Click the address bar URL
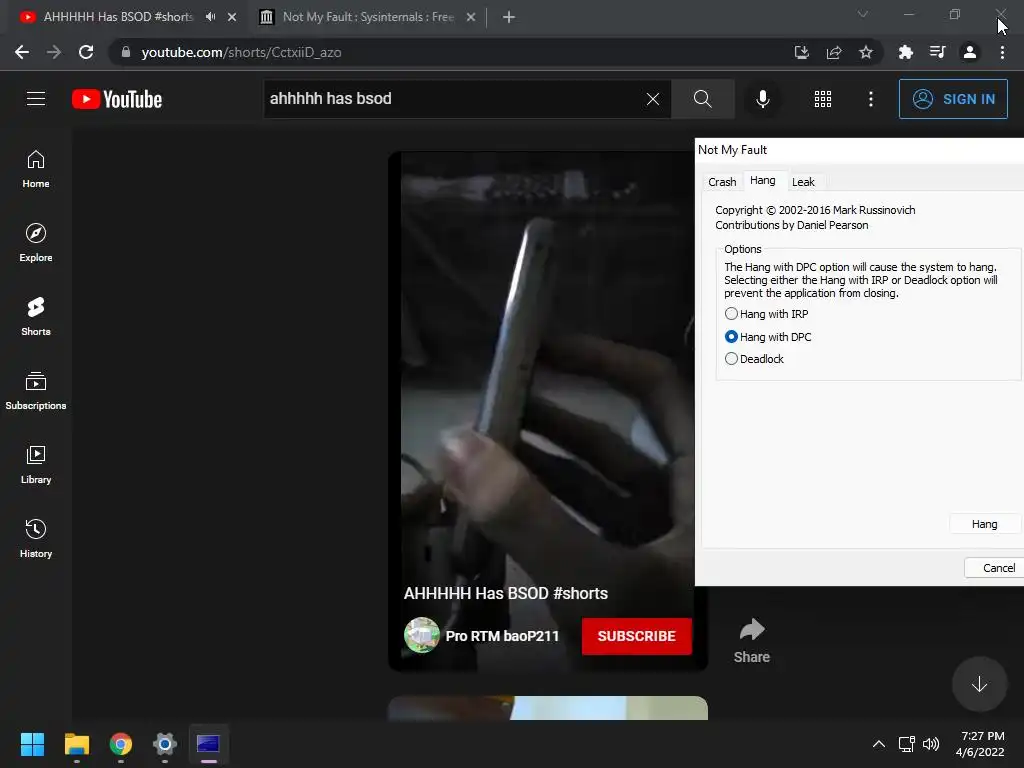The image size is (1024, 768). pyautogui.click(x=241, y=52)
